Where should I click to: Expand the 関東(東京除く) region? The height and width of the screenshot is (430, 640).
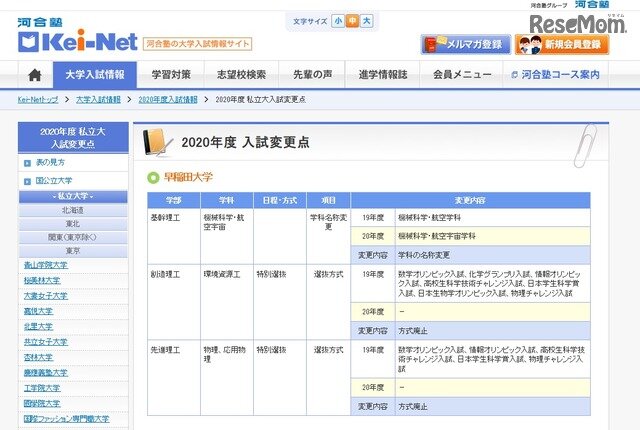(73, 237)
